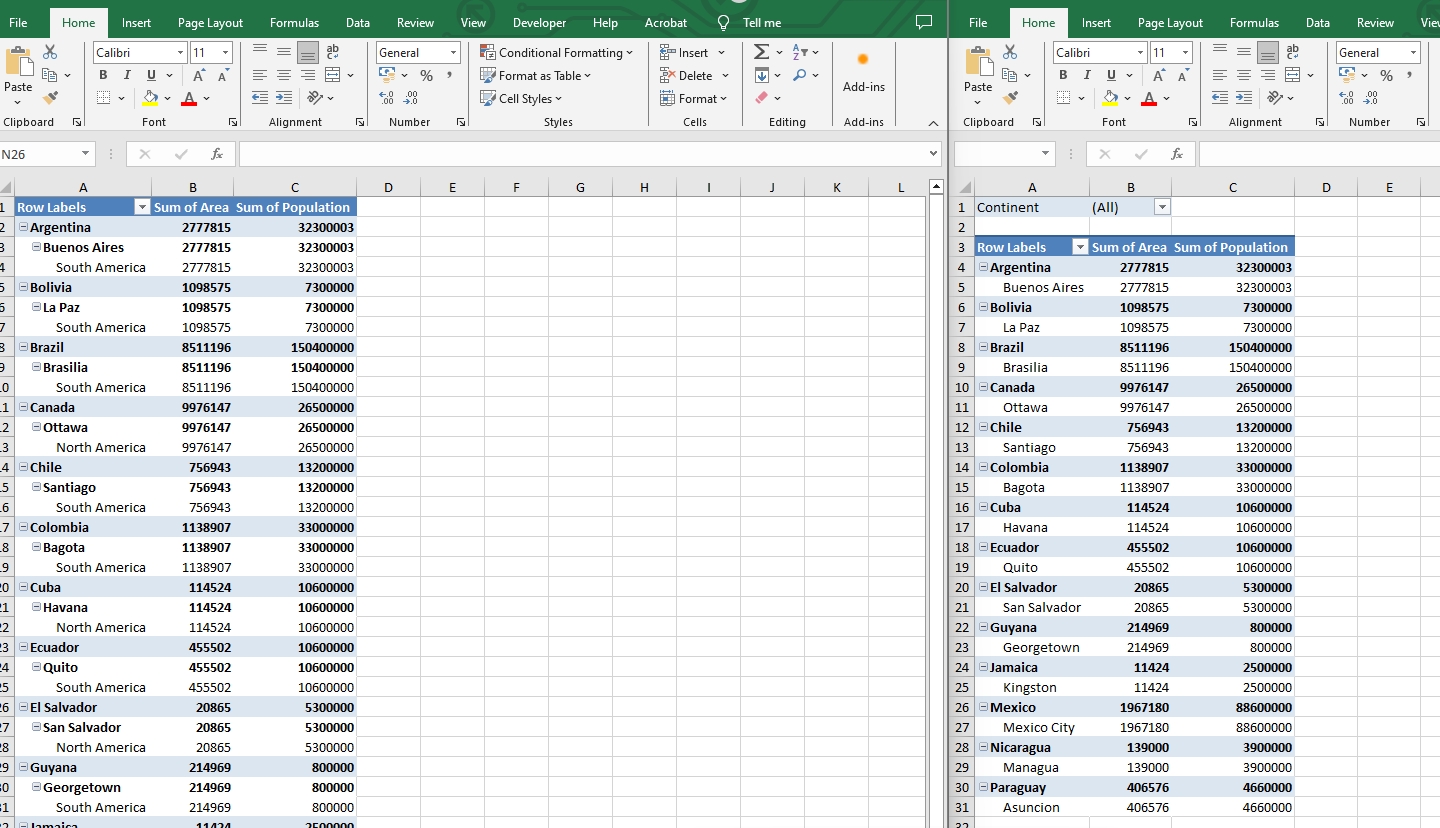Viewport: 1440px width, 828px height.
Task: Toggle Italic in the left window
Action: tap(127, 75)
